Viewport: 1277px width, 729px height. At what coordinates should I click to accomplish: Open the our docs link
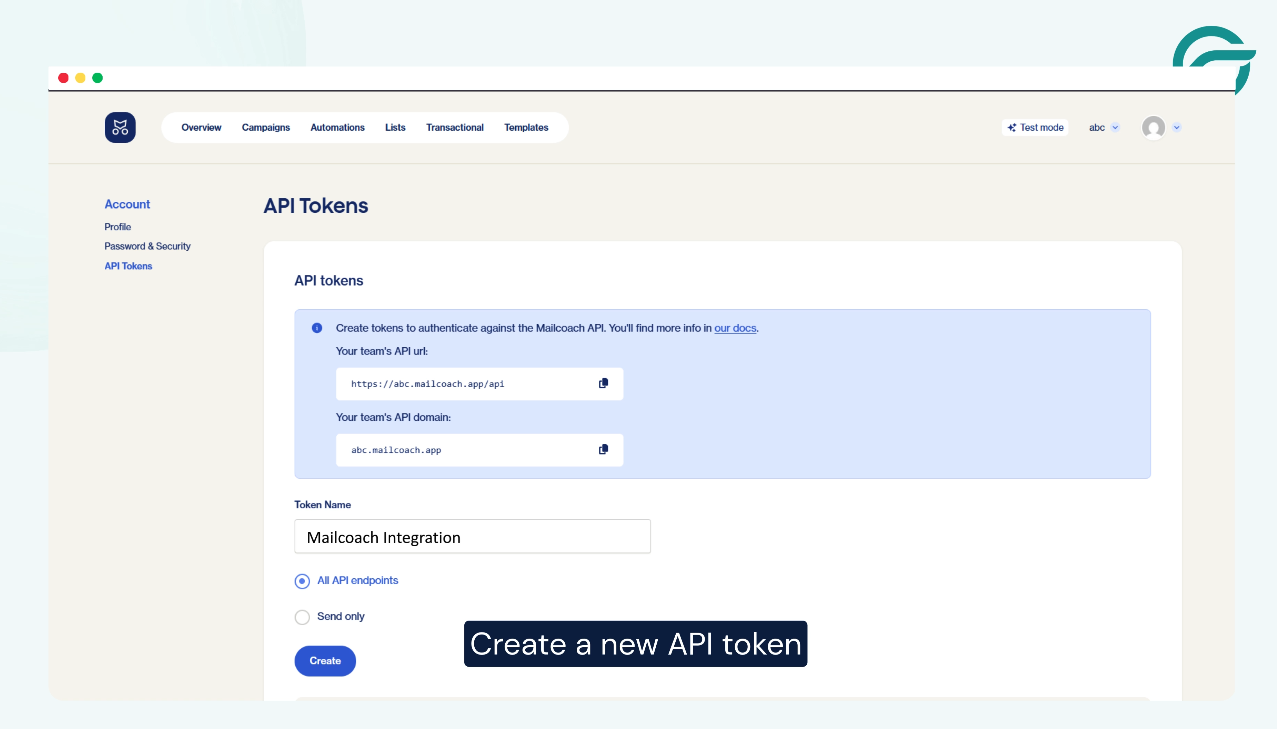(735, 328)
